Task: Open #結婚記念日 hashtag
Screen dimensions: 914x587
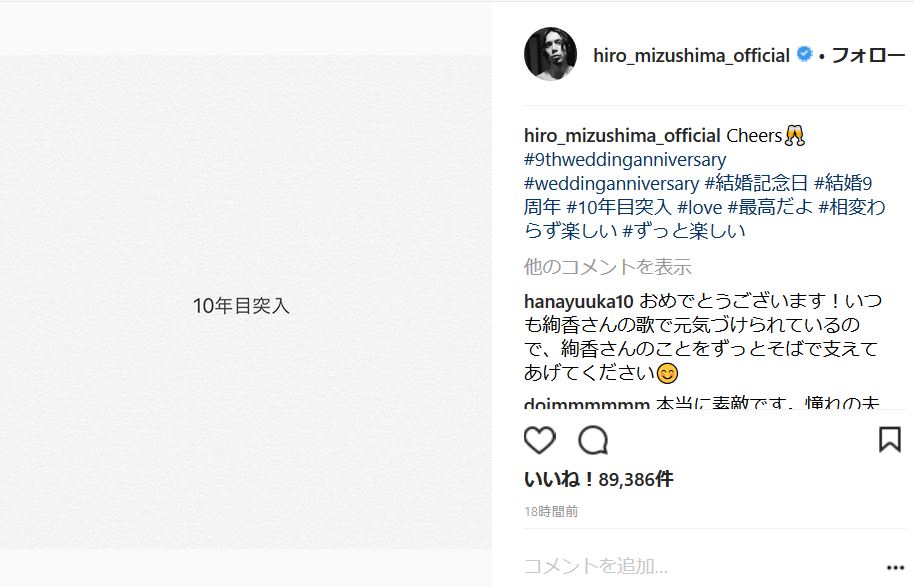Action: click(x=756, y=184)
